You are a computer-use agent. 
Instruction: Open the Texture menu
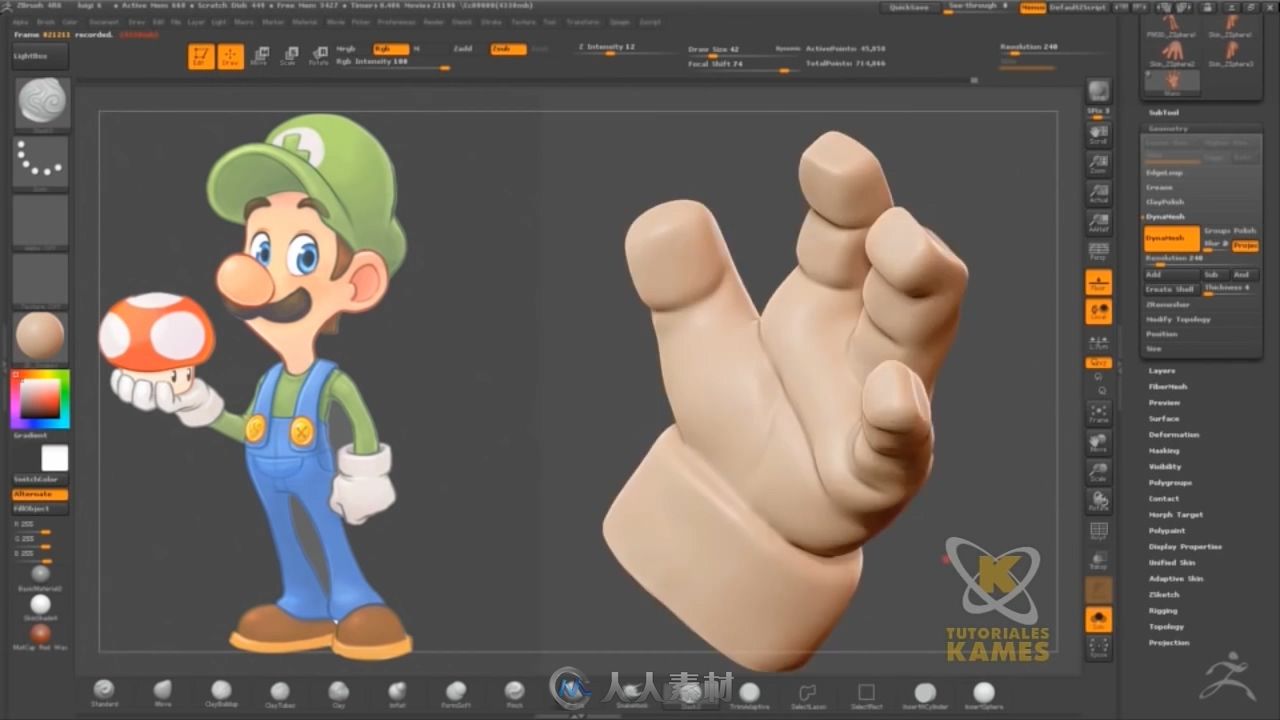522,21
